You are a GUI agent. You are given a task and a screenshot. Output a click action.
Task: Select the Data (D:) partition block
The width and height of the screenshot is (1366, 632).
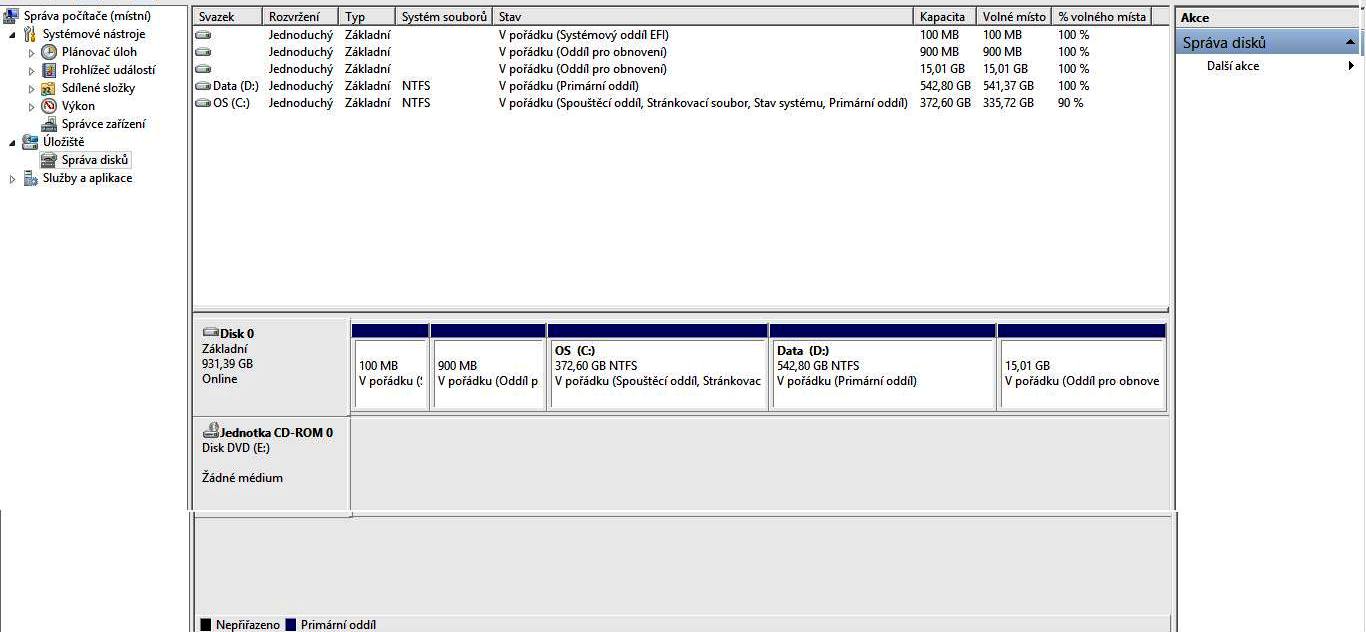point(883,366)
